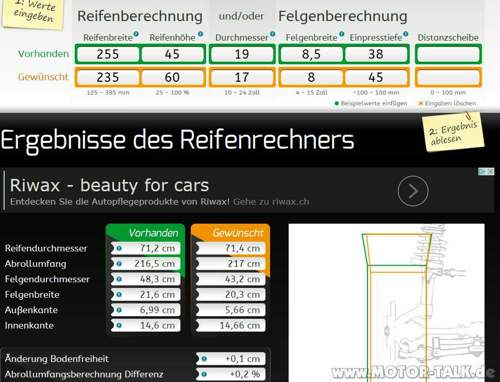Click the info icon next to Reifenhöhe

point(200,34)
